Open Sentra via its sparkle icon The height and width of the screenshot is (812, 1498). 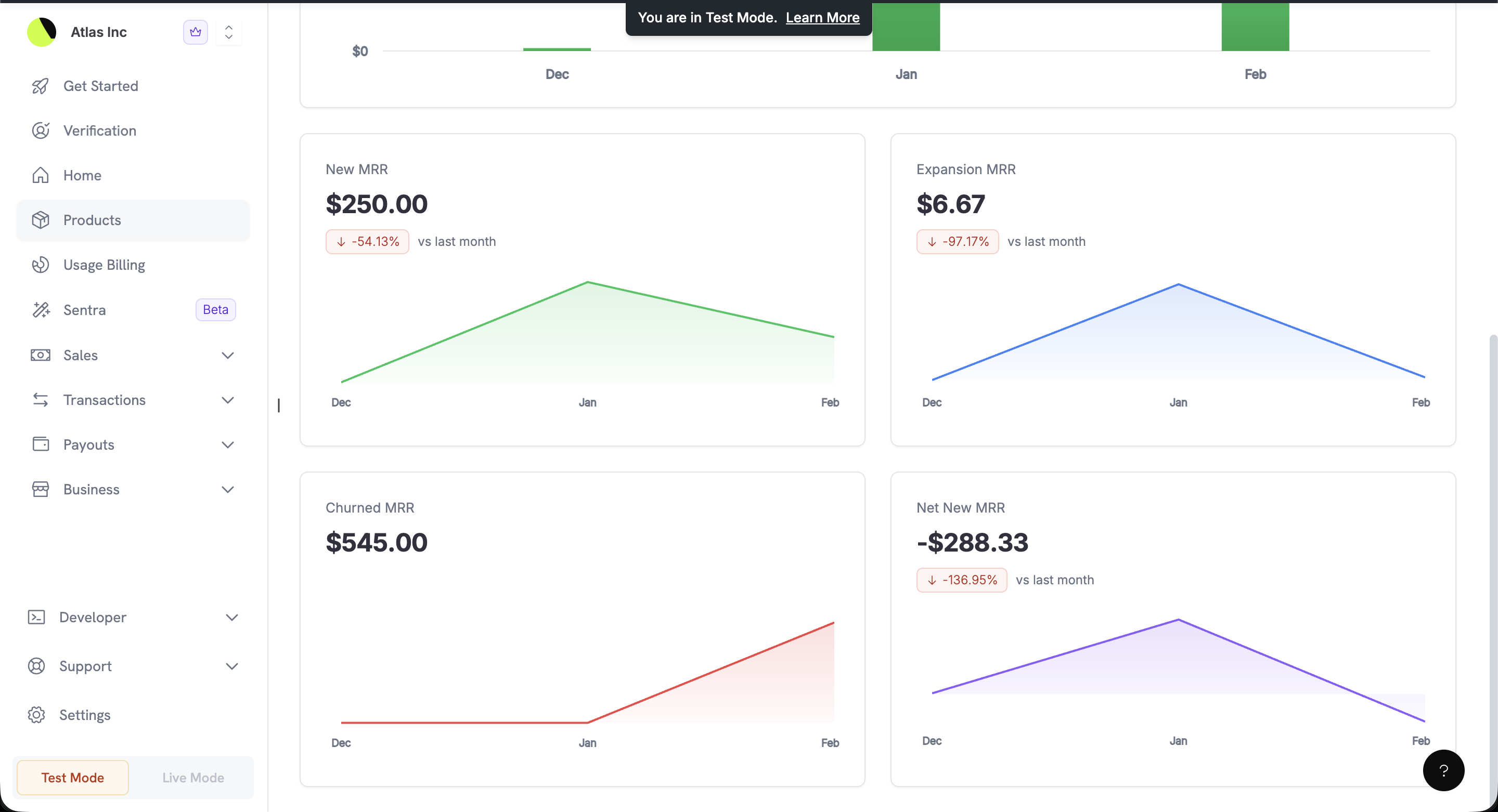40,309
